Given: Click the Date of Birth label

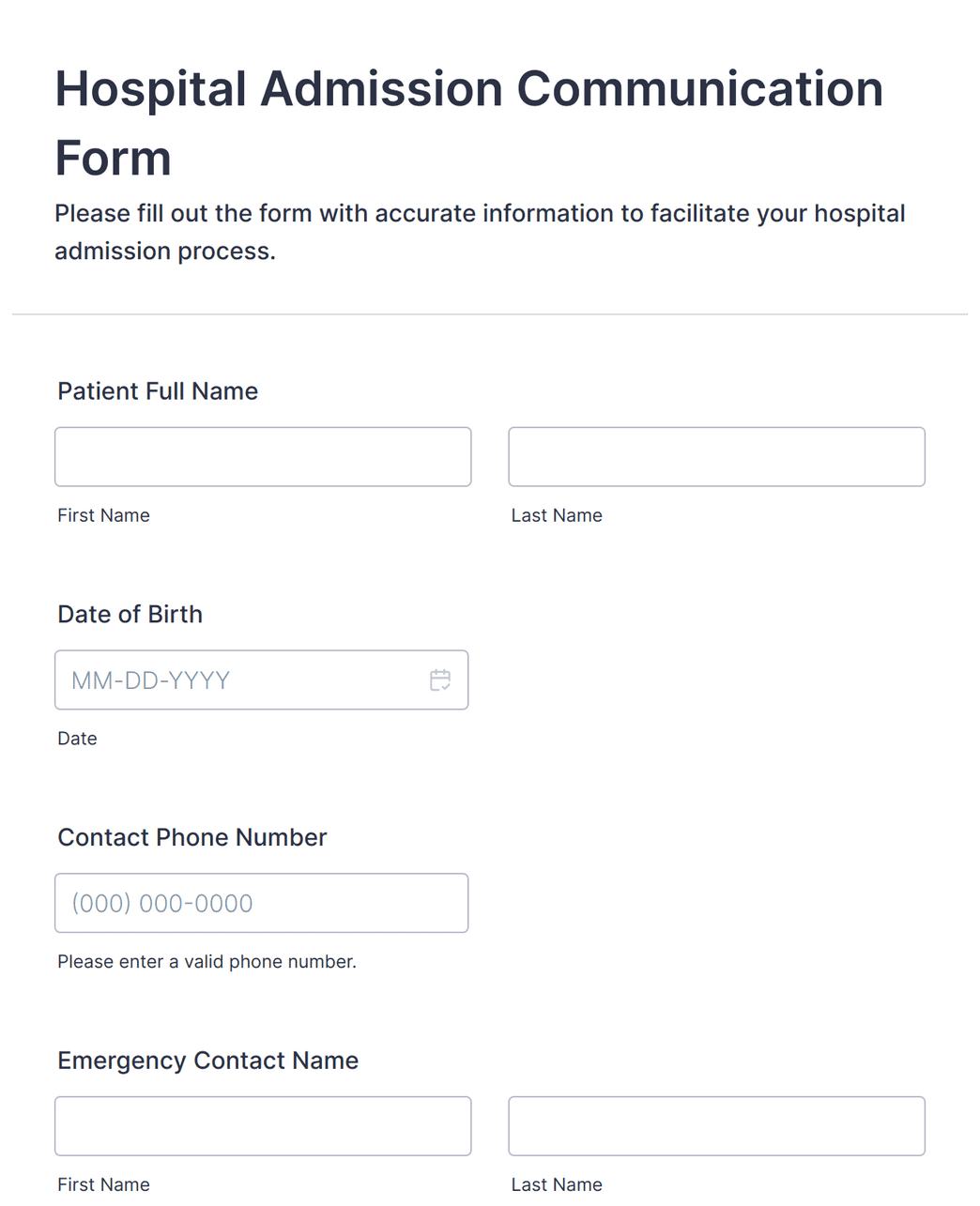Looking at the screenshot, I should [x=130, y=615].
